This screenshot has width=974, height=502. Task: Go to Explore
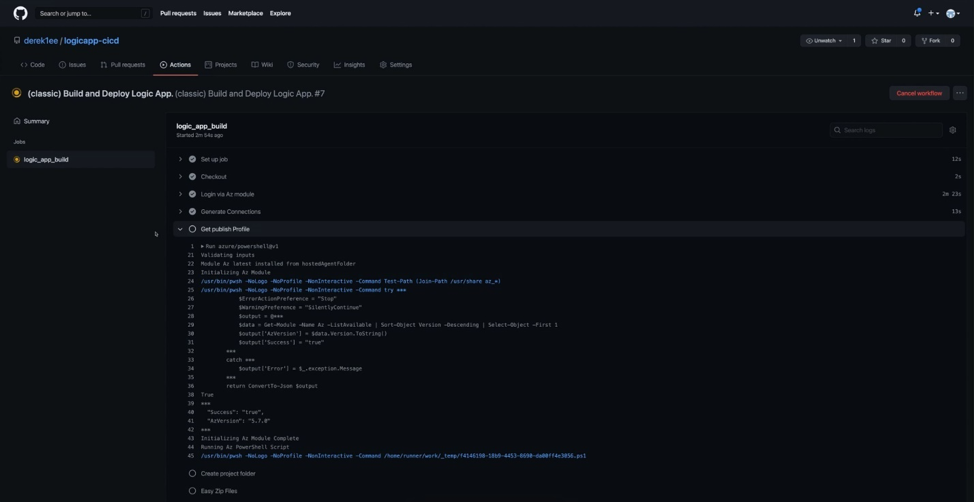tap(280, 13)
